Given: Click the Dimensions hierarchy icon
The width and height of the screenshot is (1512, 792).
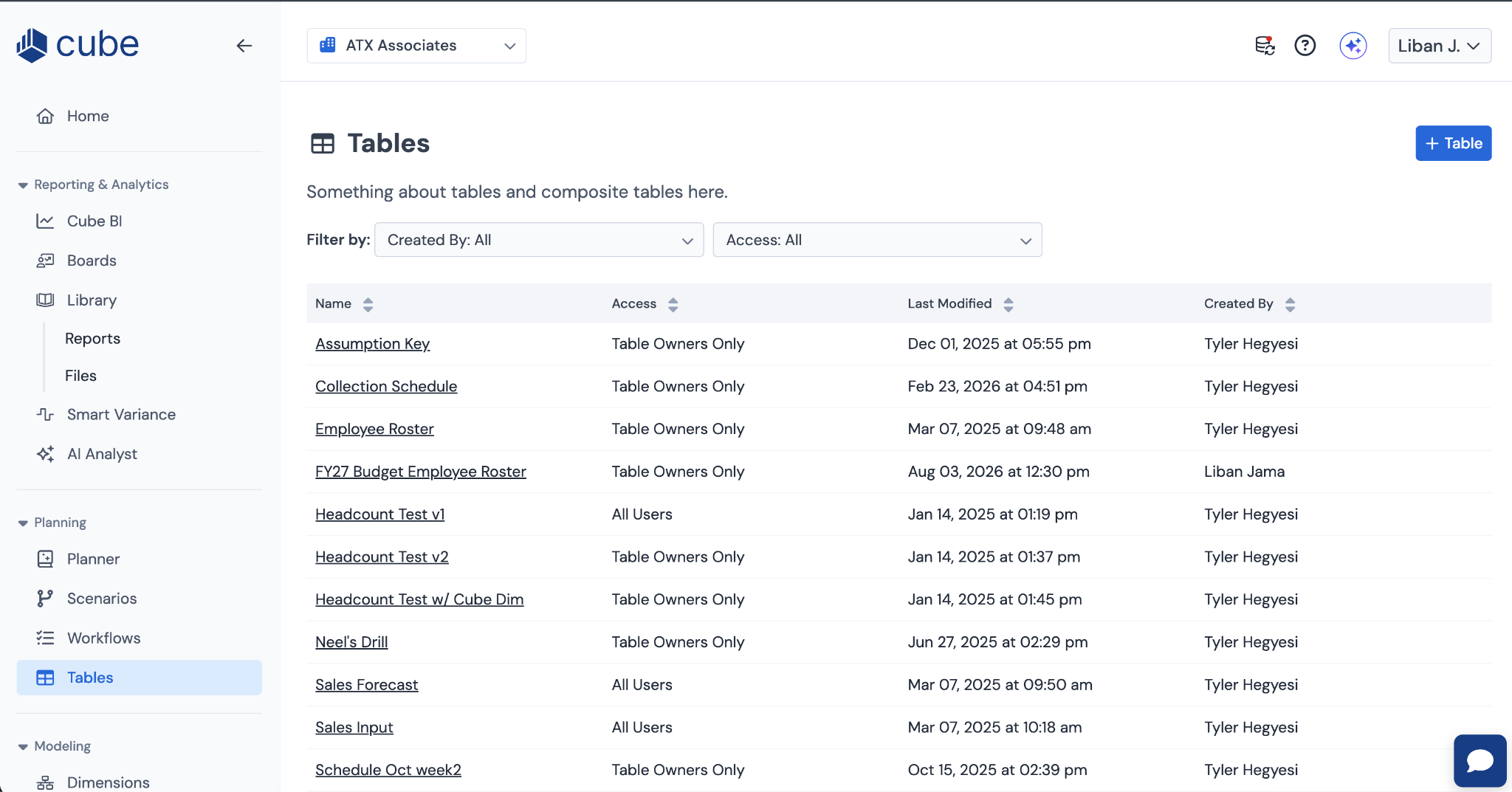Looking at the screenshot, I should point(45,782).
